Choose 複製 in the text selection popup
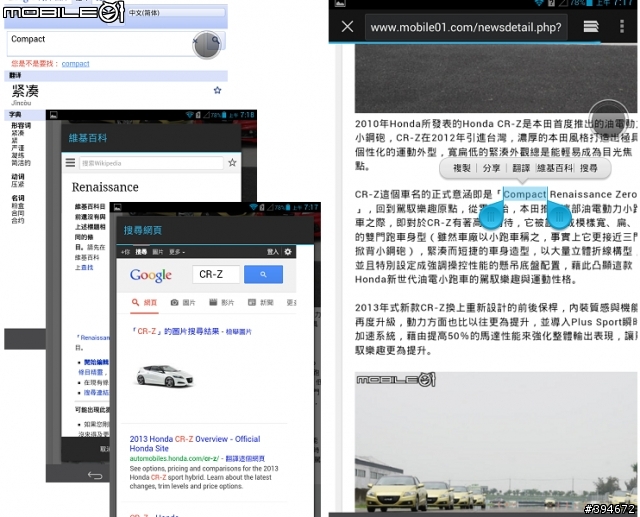The width and height of the screenshot is (640, 517). coord(462,168)
